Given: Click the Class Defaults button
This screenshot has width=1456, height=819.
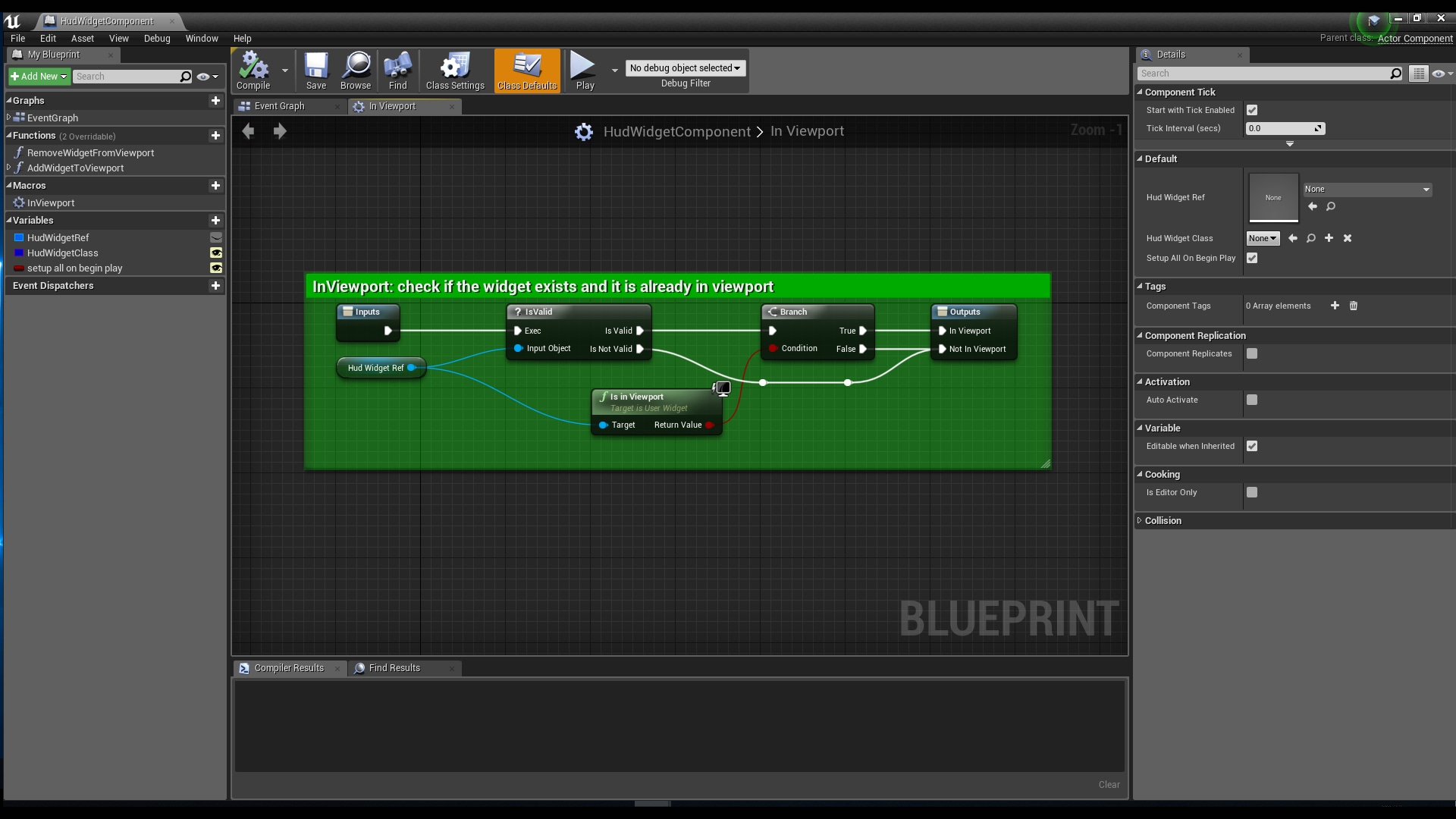Looking at the screenshot, I should point(526,70).
